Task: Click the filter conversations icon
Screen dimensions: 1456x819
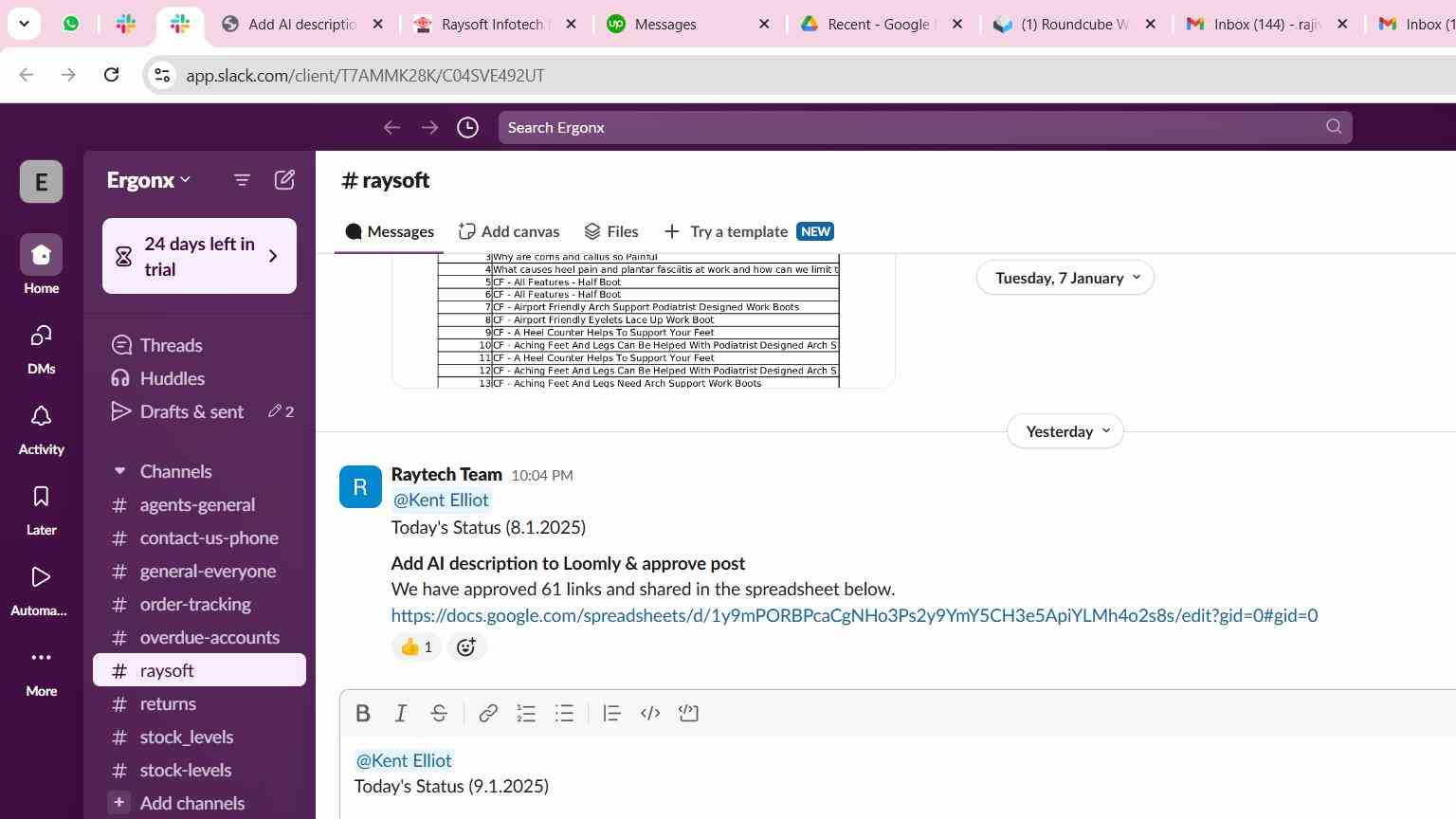Action: (242, 180)
